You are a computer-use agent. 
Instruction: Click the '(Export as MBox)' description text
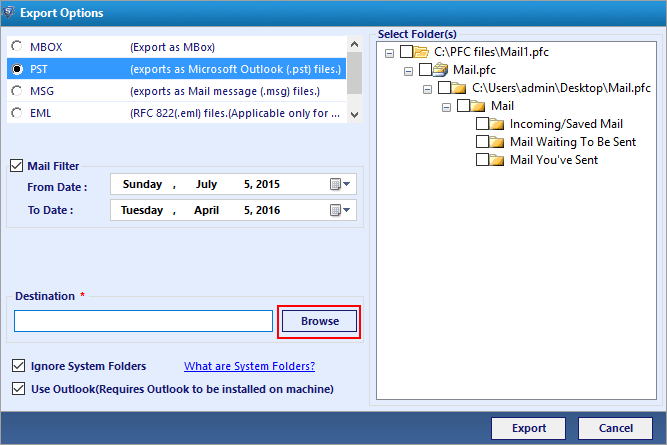click(x=172, y=47)
